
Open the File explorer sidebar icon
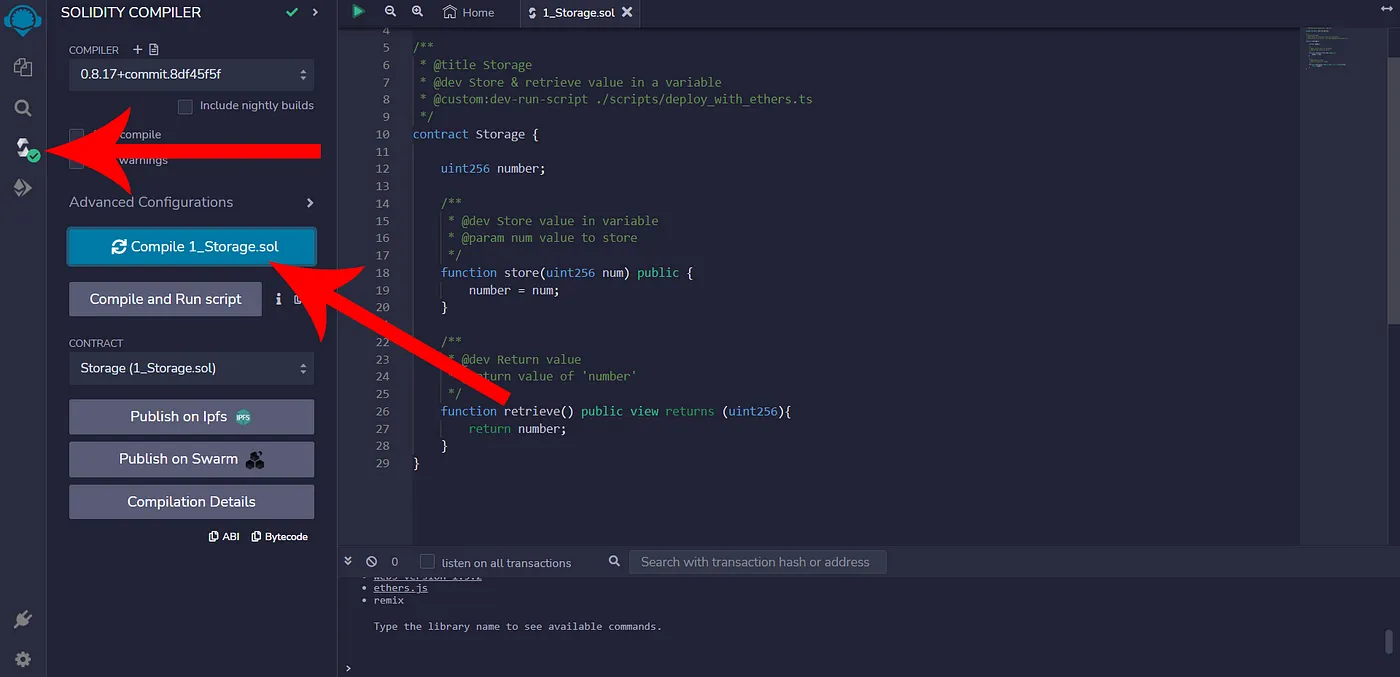click(x=23, y=67)
